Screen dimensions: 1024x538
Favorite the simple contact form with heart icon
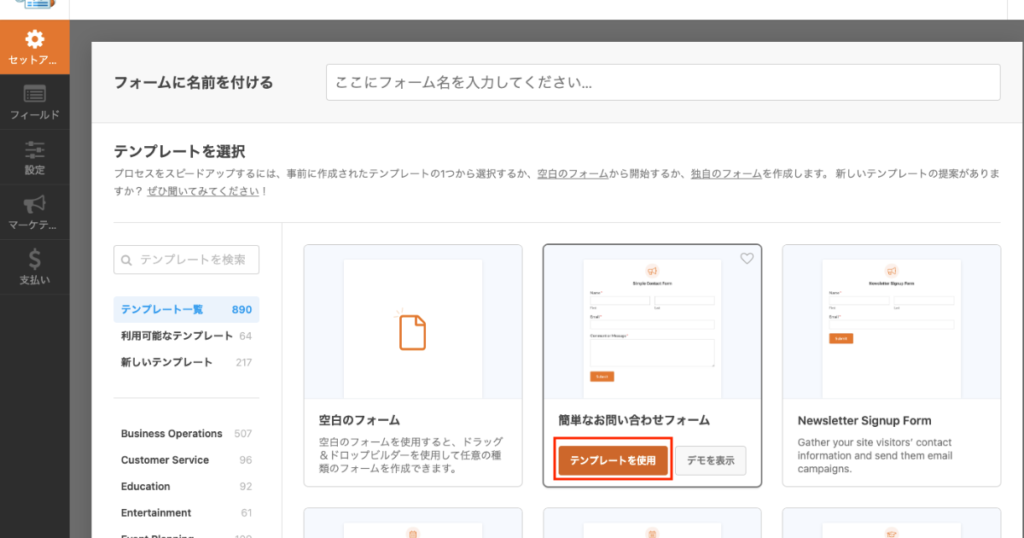pos(747,259)
